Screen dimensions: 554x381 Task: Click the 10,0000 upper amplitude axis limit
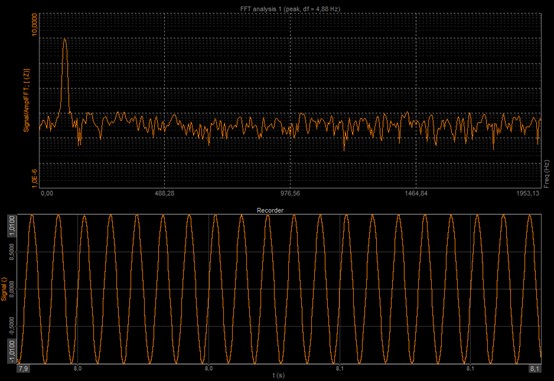[x=35, y=24]
